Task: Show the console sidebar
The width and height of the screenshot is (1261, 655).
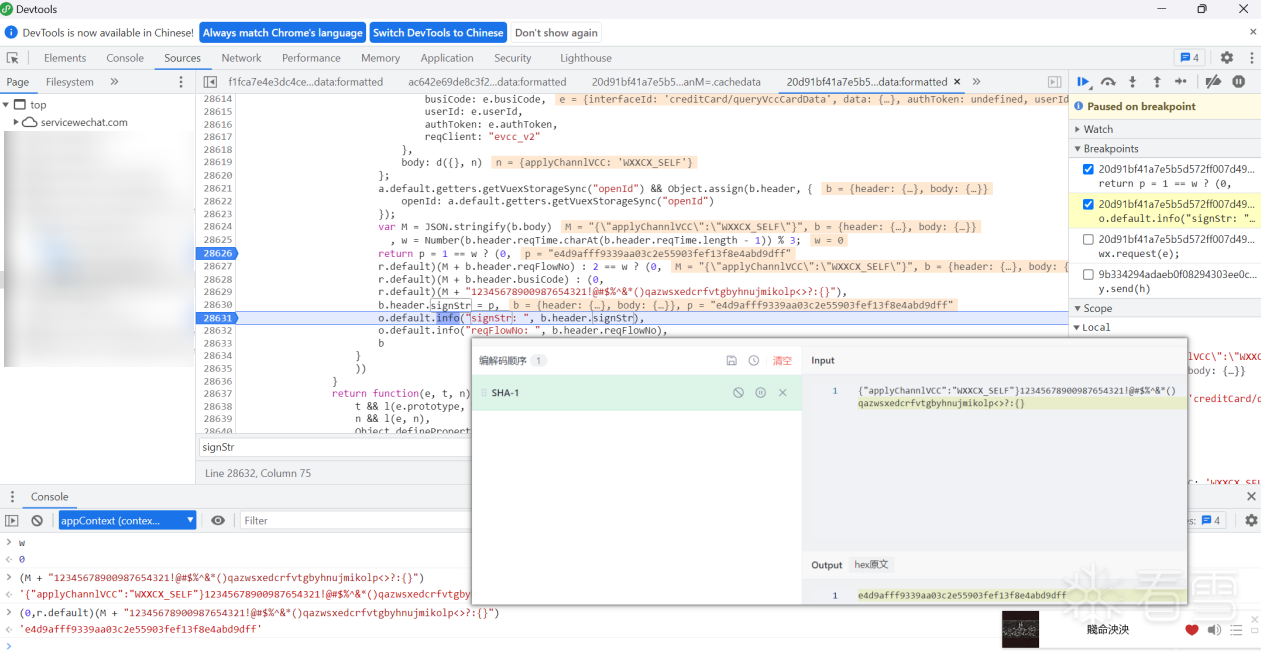Action: 12,520
